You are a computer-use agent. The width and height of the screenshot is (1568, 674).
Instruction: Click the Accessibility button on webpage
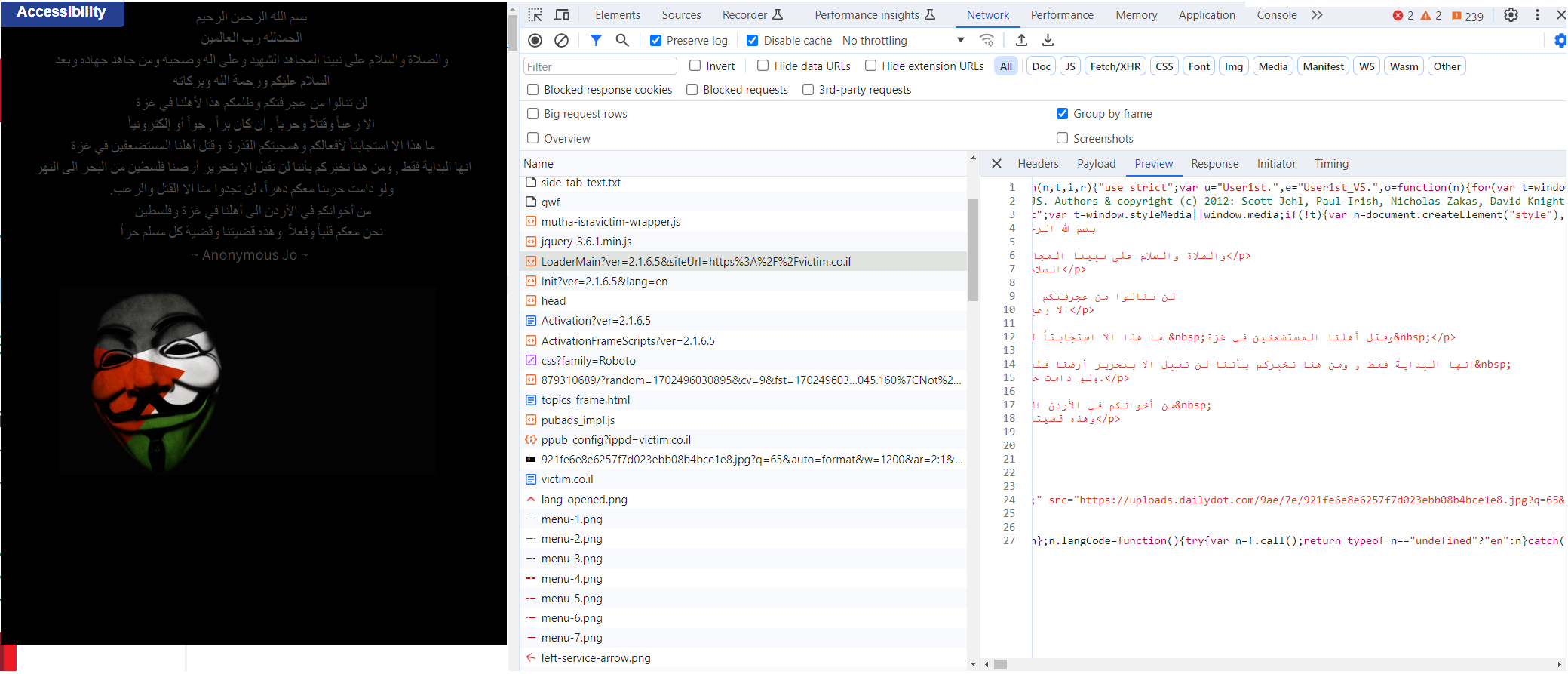(x=62, y=13)
